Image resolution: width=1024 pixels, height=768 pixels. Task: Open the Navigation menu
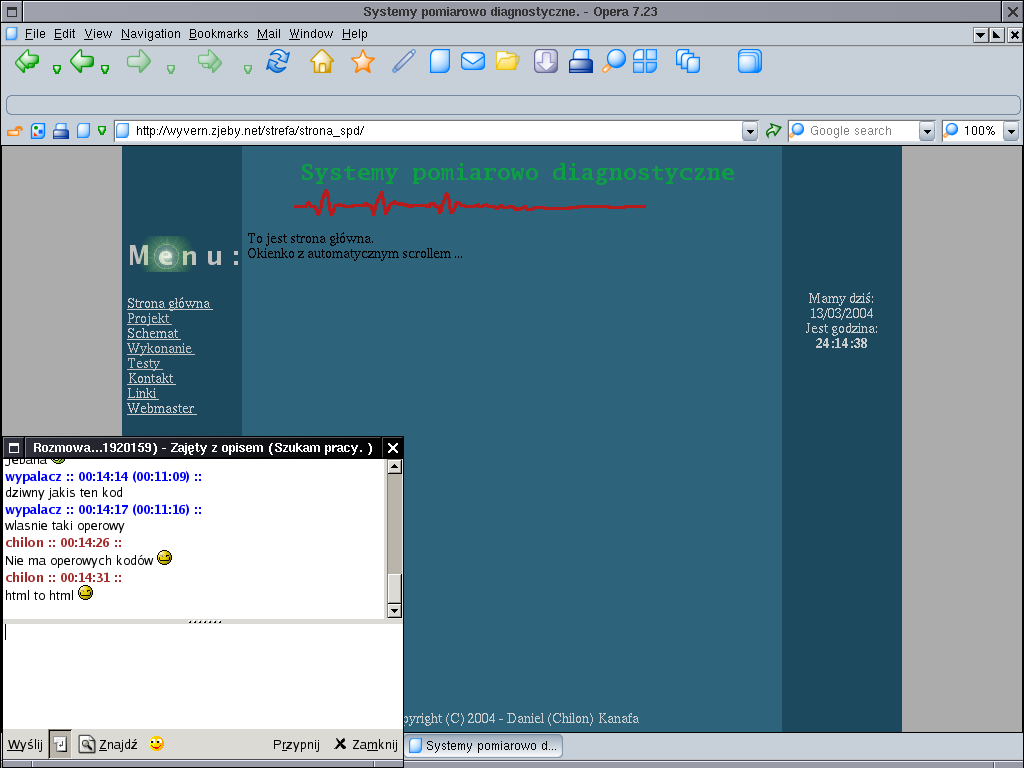(x=151, y=34)
